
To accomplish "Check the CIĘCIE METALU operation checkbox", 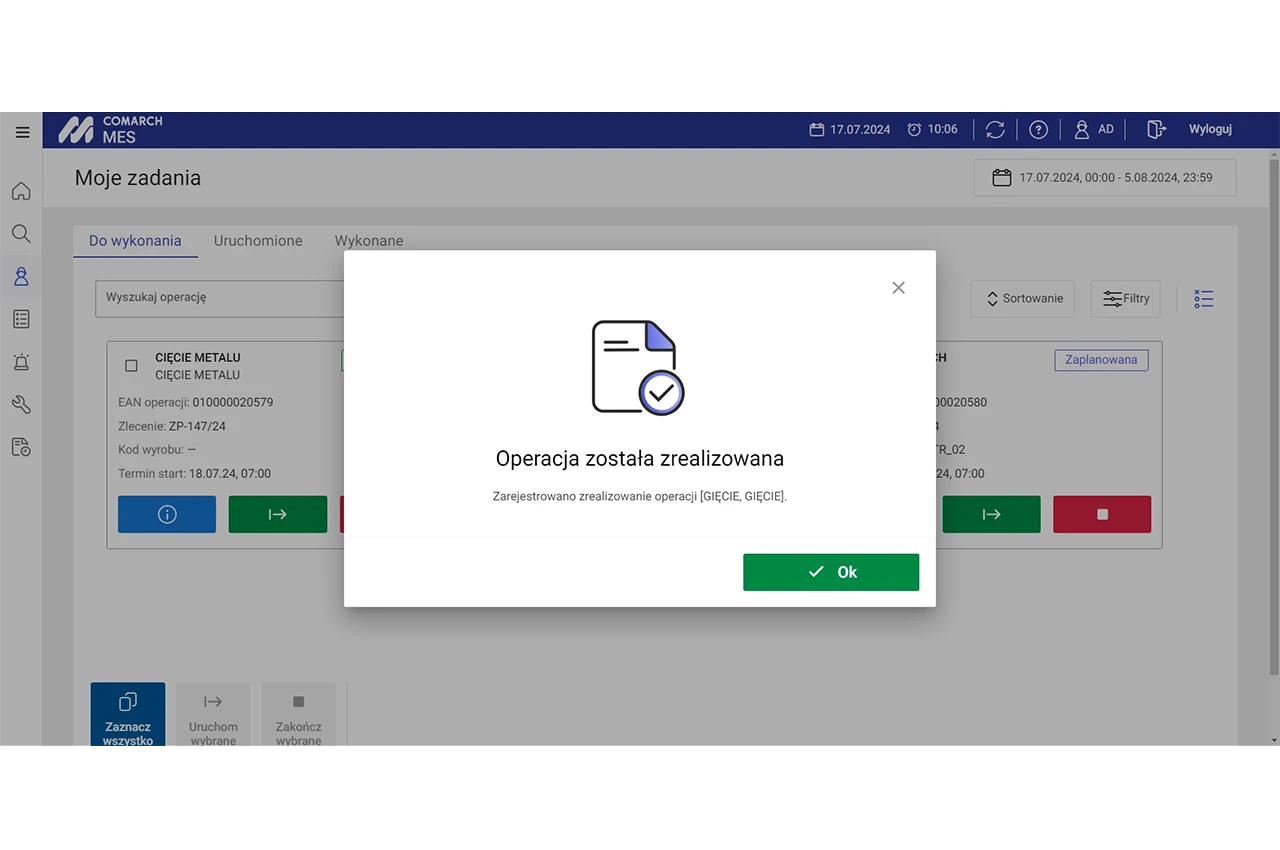I will (131, 366).
